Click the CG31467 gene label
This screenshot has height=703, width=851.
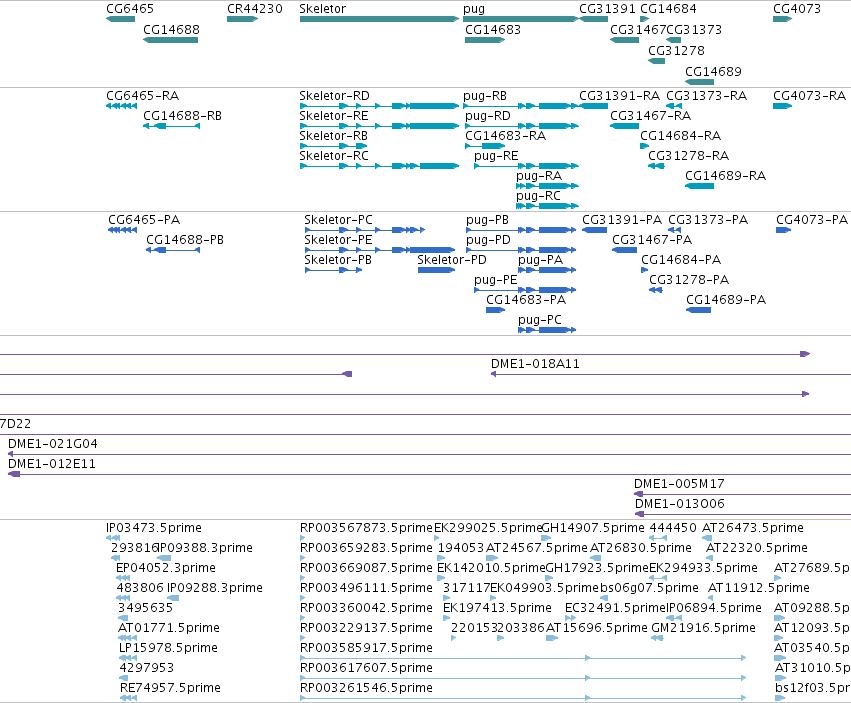(x=638, y=29)
